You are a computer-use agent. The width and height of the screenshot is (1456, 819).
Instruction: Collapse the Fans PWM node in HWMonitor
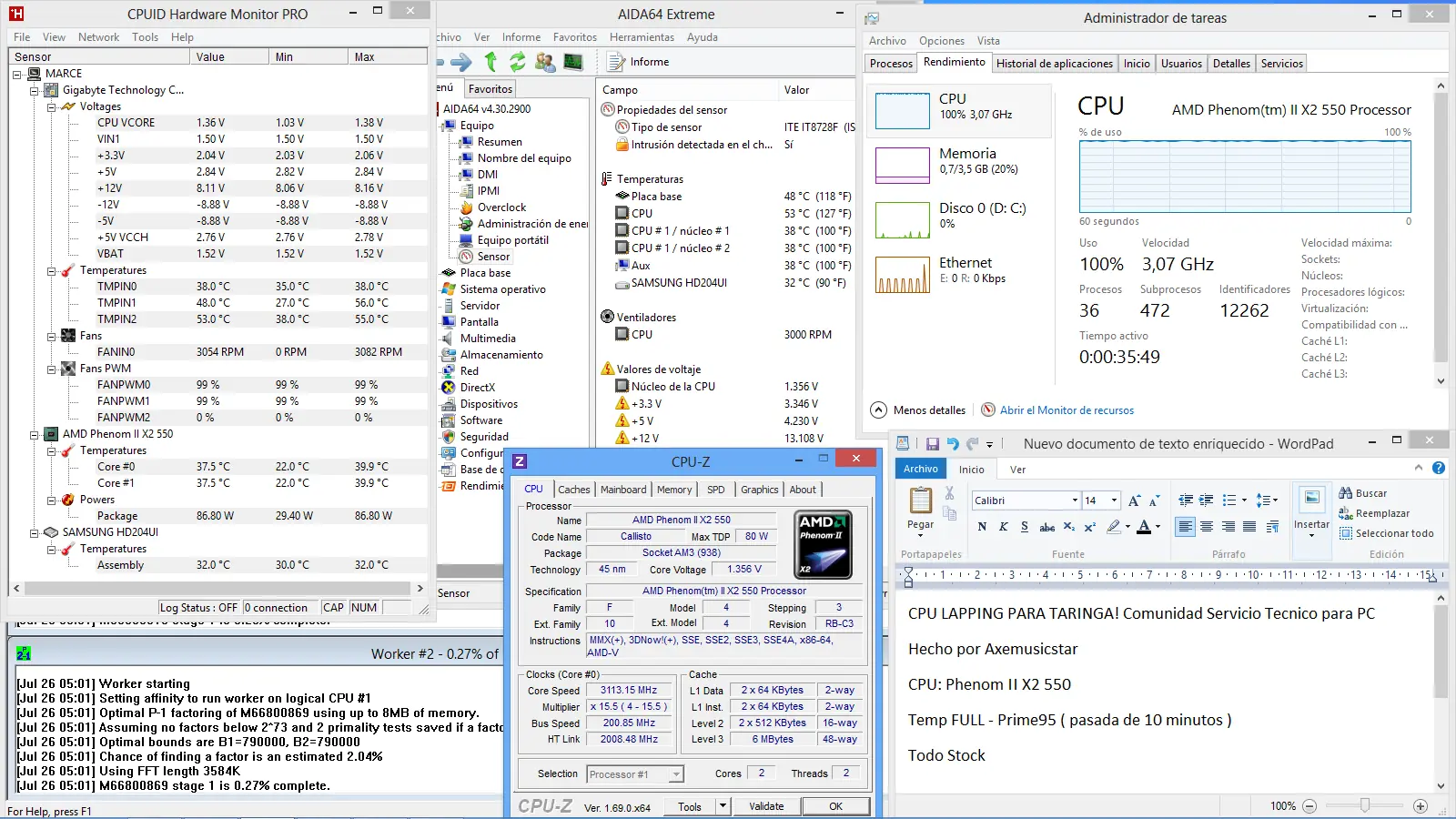tap(52, 369)
